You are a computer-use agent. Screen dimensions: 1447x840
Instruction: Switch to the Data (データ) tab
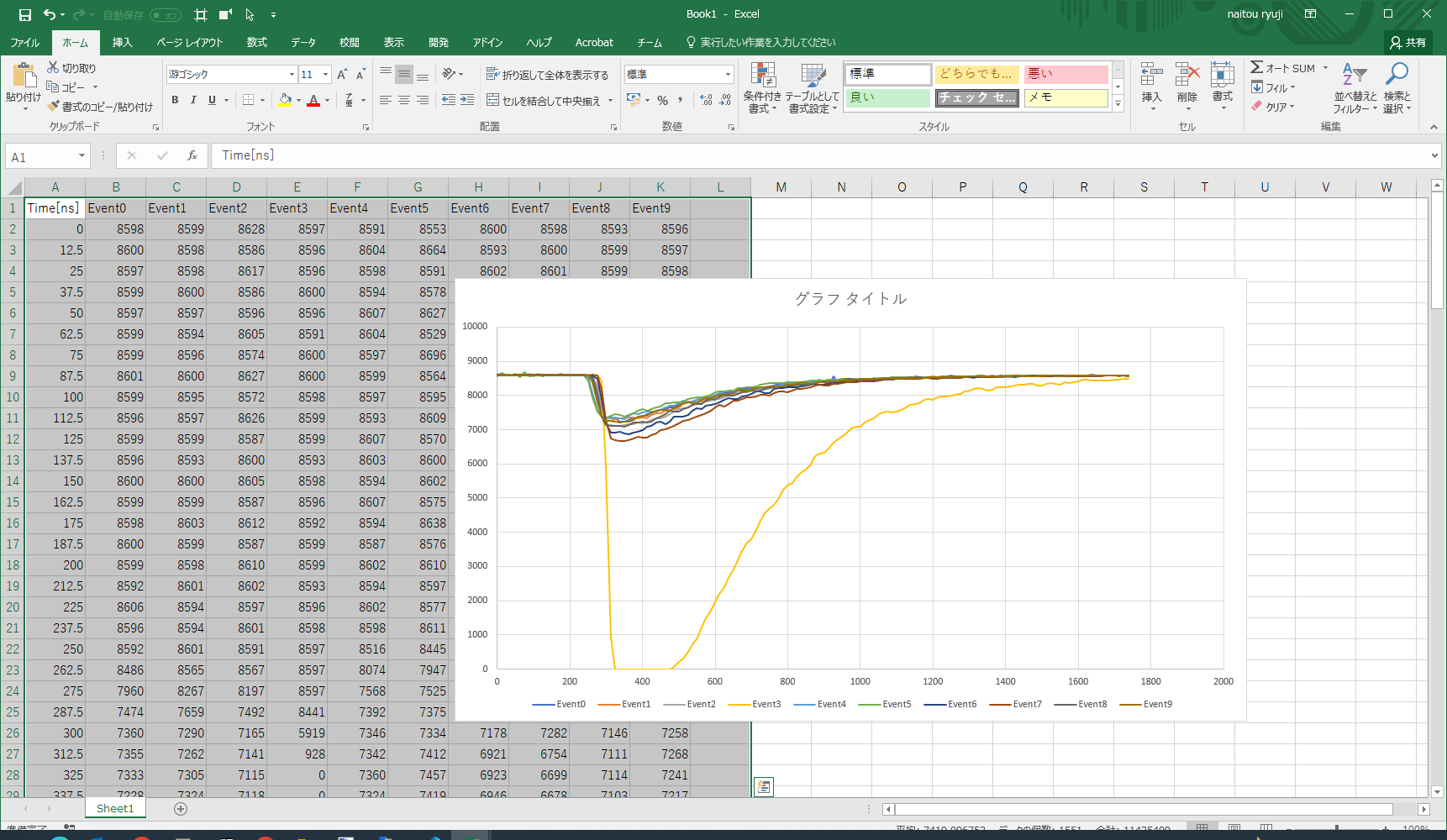click(x=303, y=42)
